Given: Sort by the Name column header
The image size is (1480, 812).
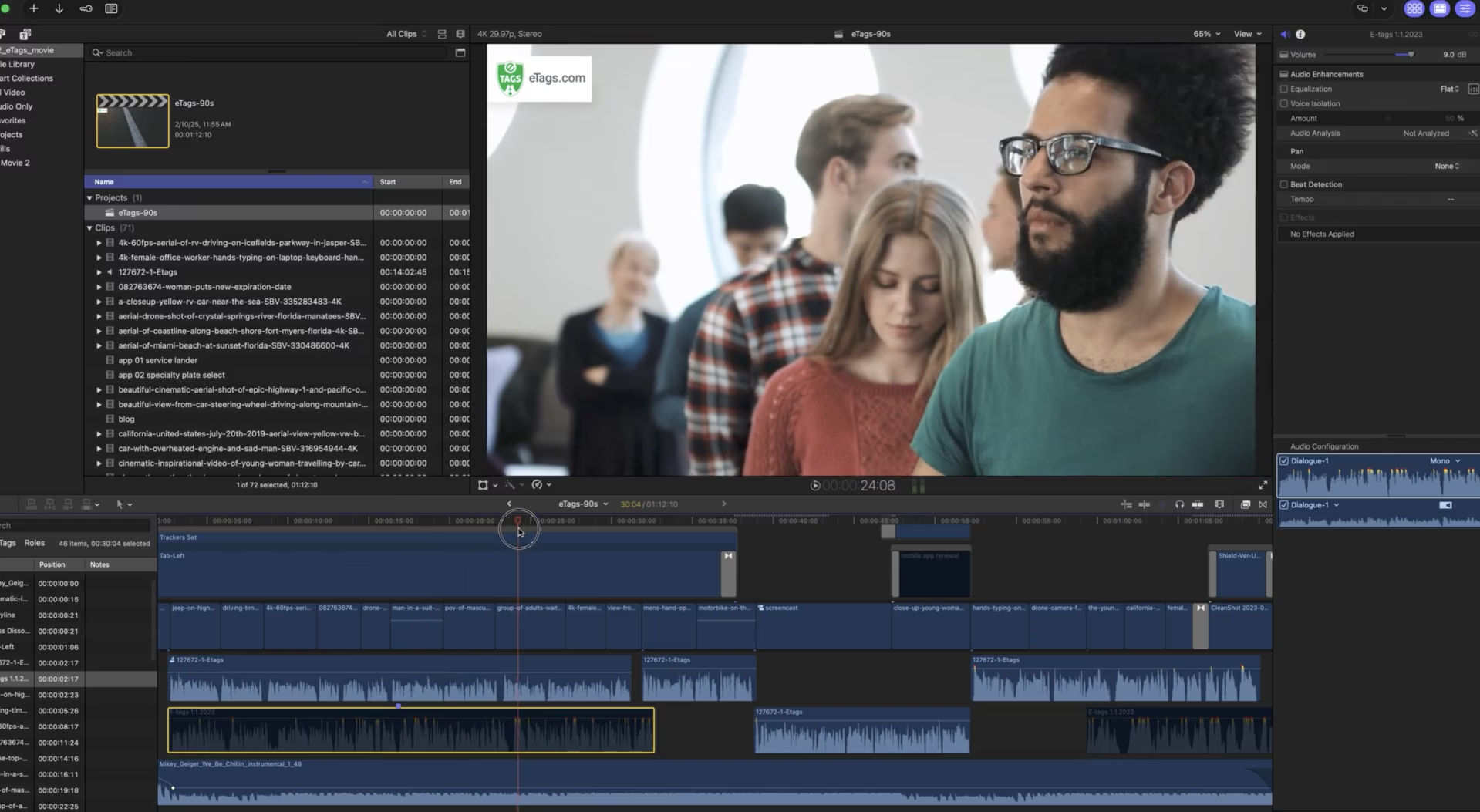Looking at the screenshot, I should 228,182.
